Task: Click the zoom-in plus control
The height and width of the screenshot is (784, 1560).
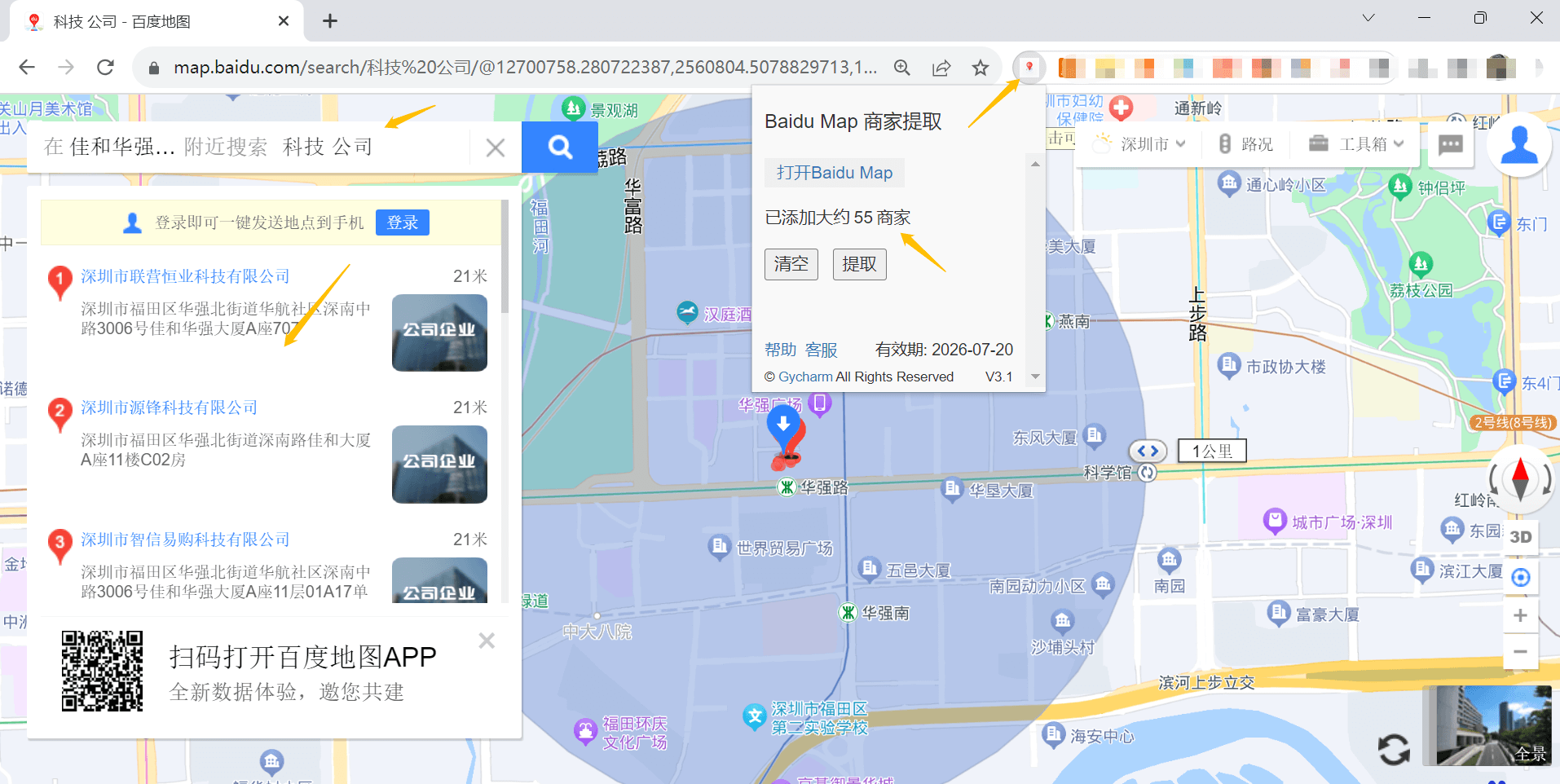Action: [1520, 615]
